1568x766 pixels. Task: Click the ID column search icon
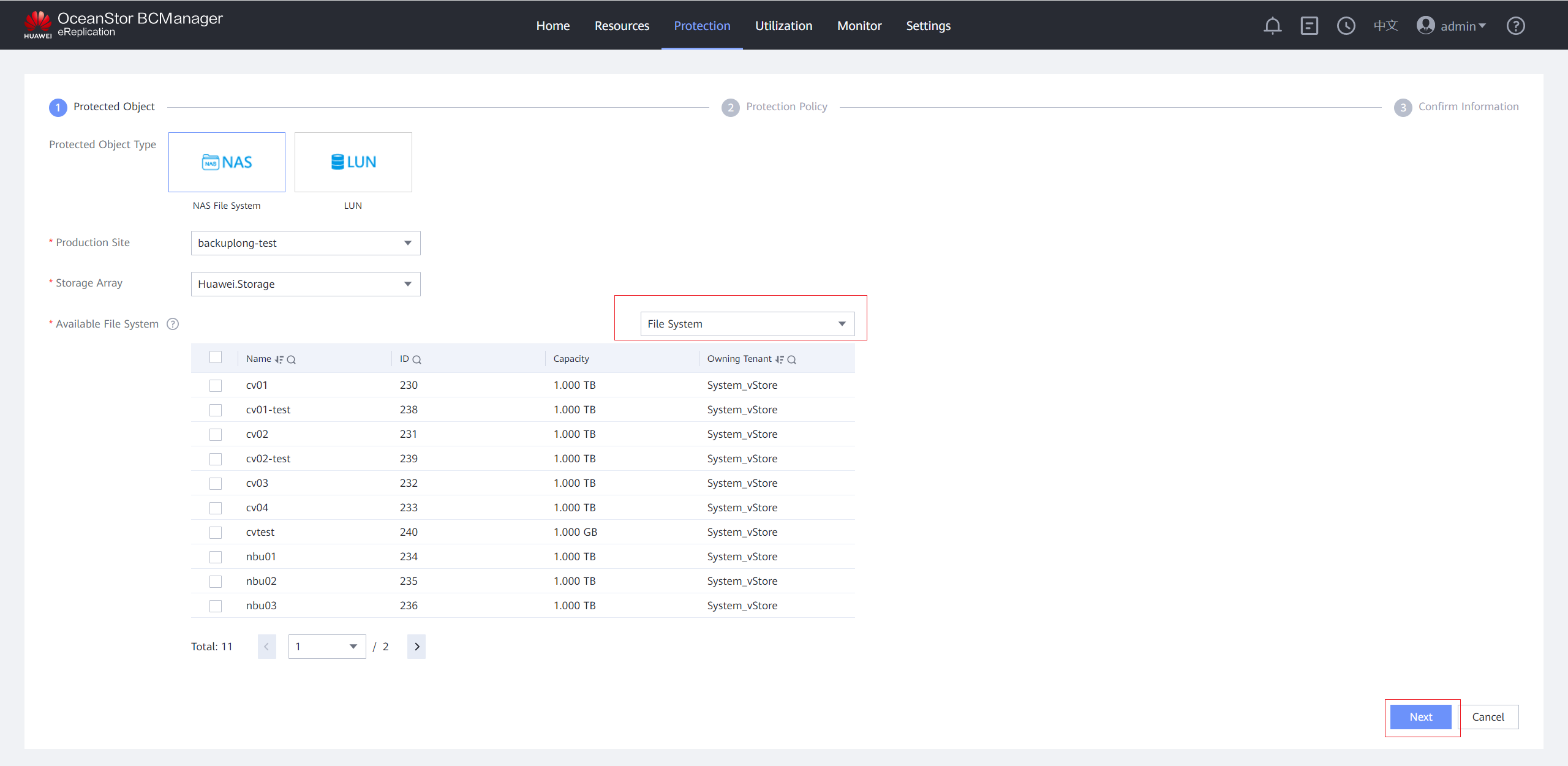click(x=417, y=359)
